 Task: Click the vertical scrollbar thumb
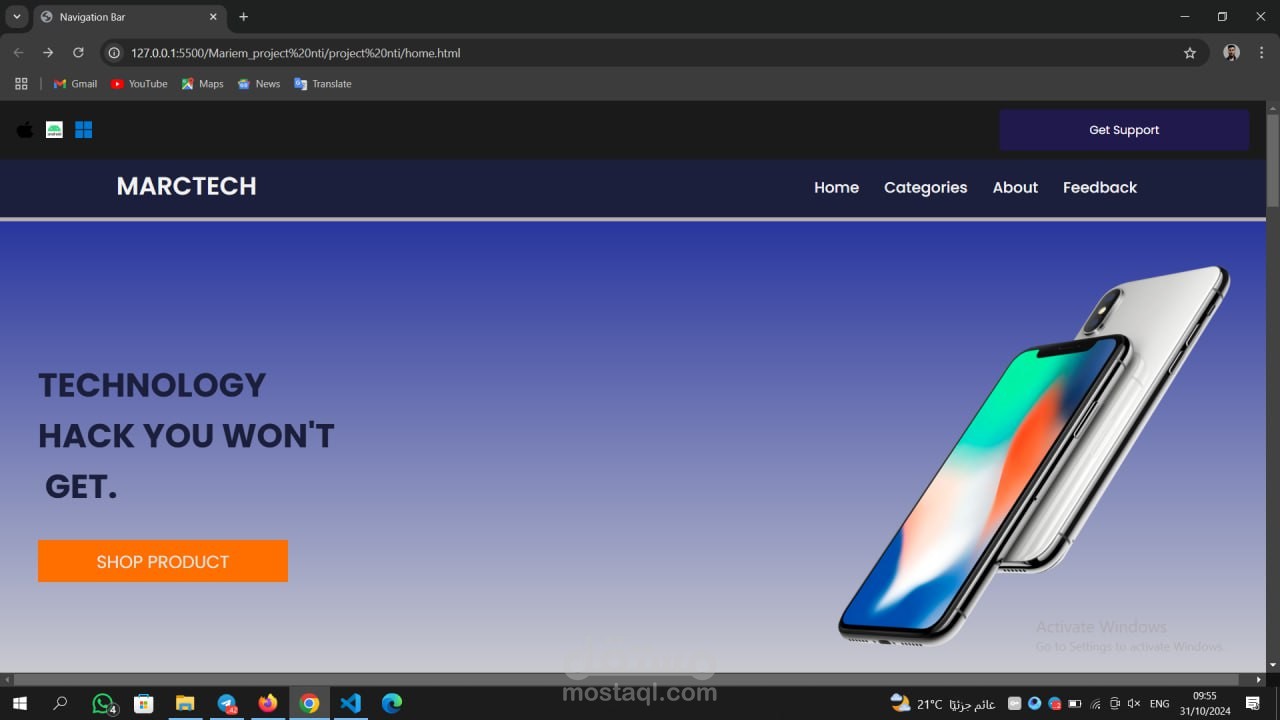tap(1272, 160)
